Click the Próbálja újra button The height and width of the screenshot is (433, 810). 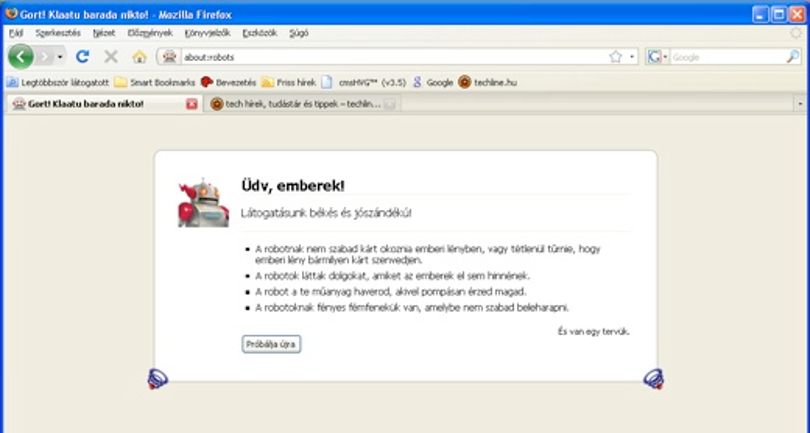(x=271, y=344)
